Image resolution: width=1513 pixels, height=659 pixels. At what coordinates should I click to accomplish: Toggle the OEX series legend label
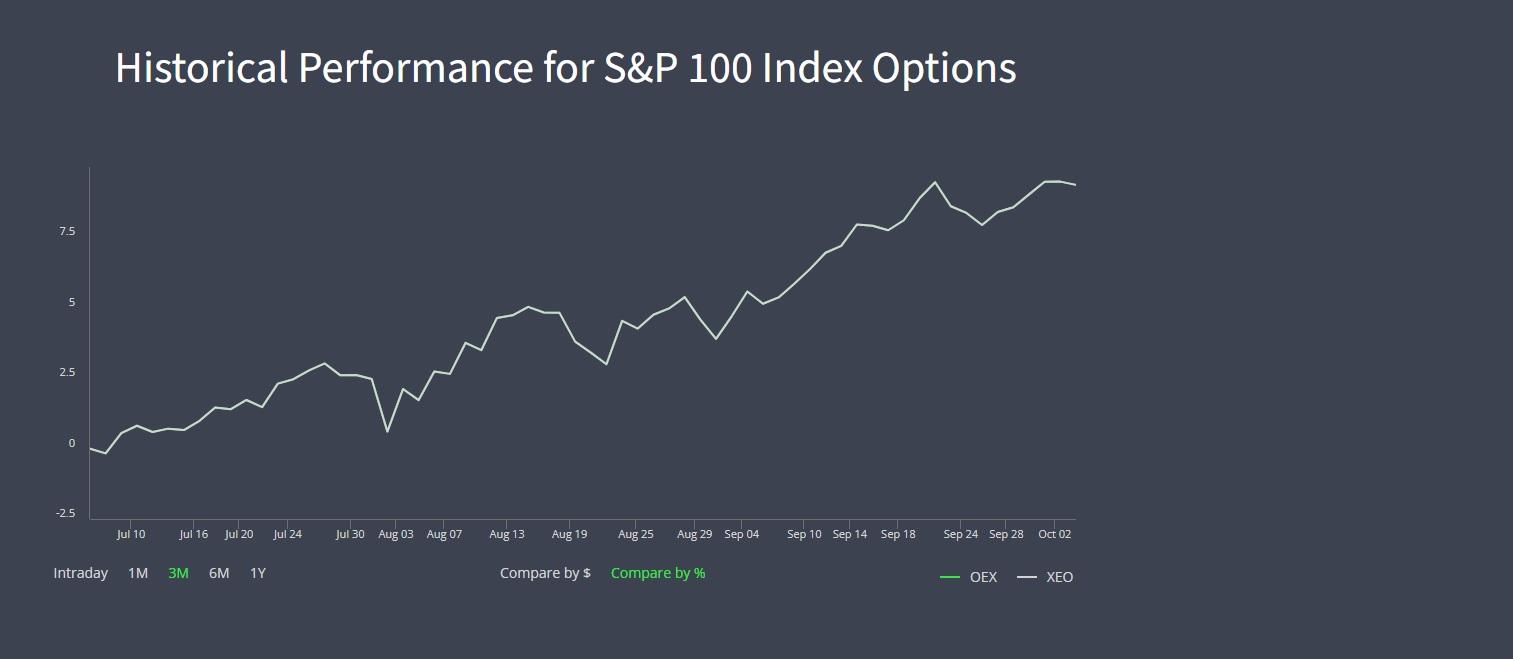point(983,577)
